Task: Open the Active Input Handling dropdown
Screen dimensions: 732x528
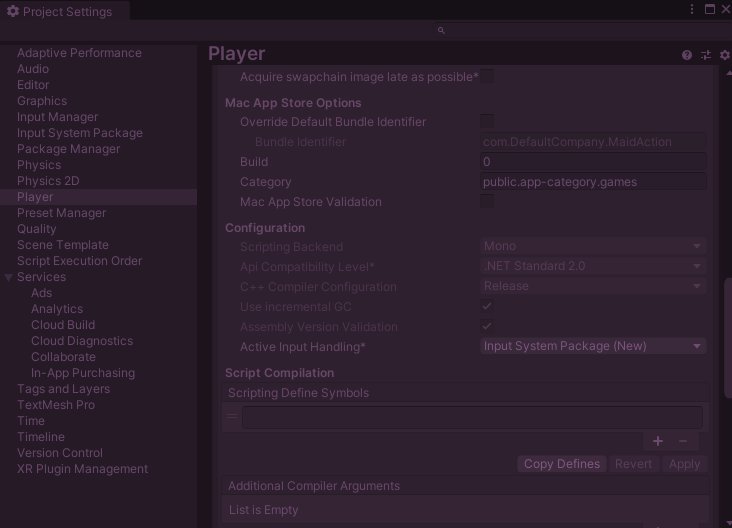Action: point(593,347)
